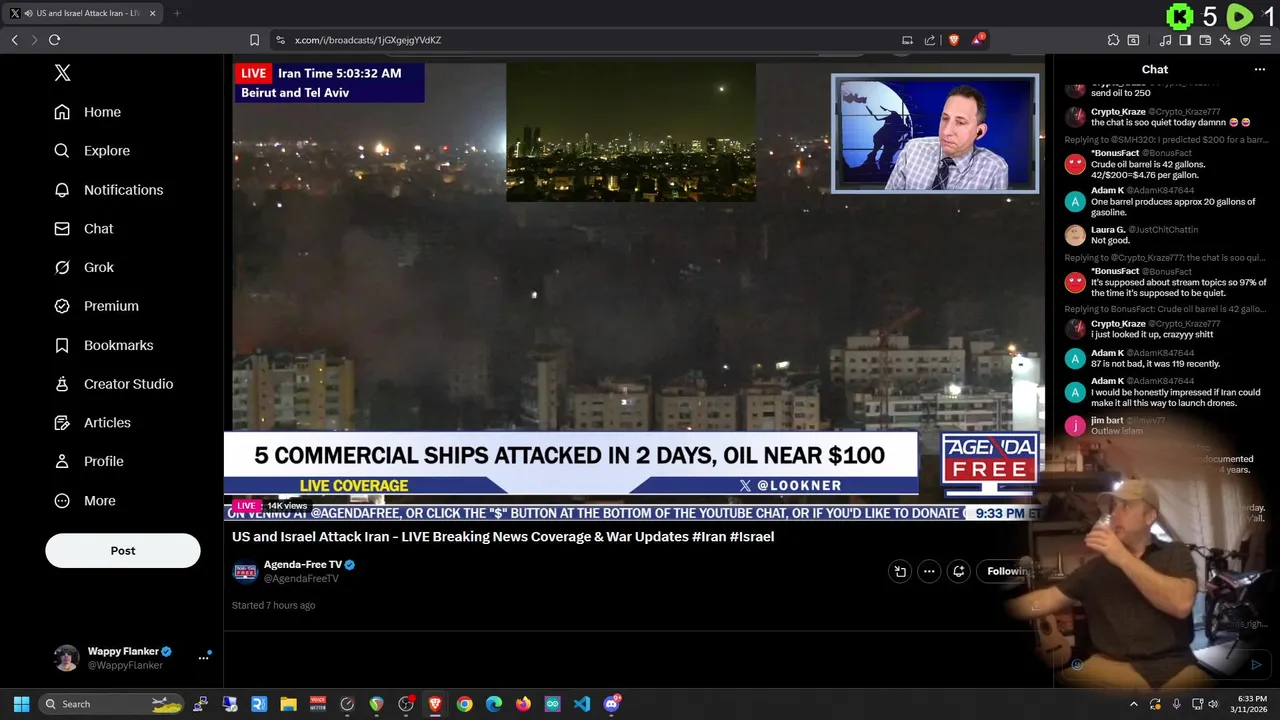Image resolution: width=1280 pixels, height=720 pixels.
Task: Open Bookmarks in the sidebar
Action: [104, 345]
